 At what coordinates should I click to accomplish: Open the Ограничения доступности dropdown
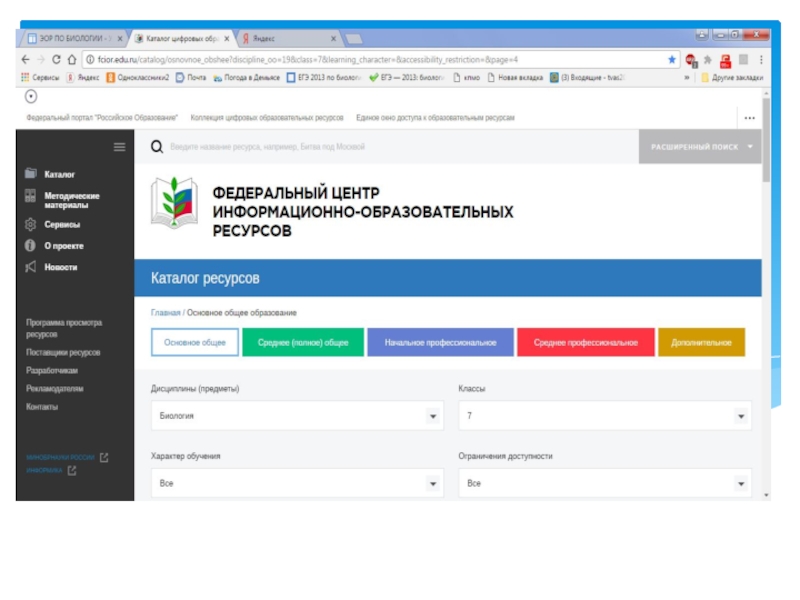pyautogui.click(x=605, y=483)
